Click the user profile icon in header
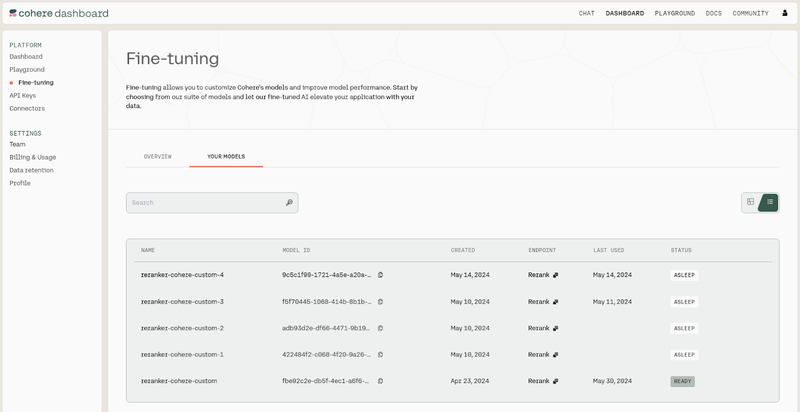Image resolution: width=800 pixels, height=412 pixels. (x=784, y=13)
